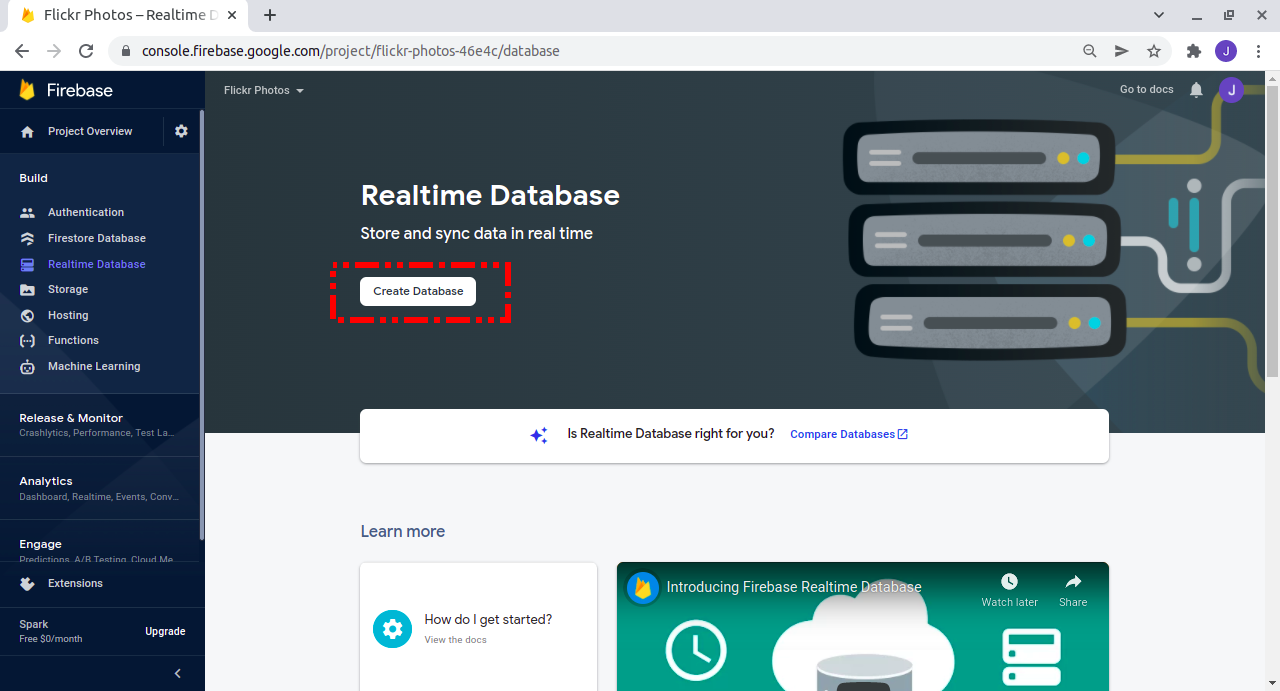Expand the Analytics section
The height and width of the screenshot is (691, 1280).
[x=100, y=488]
